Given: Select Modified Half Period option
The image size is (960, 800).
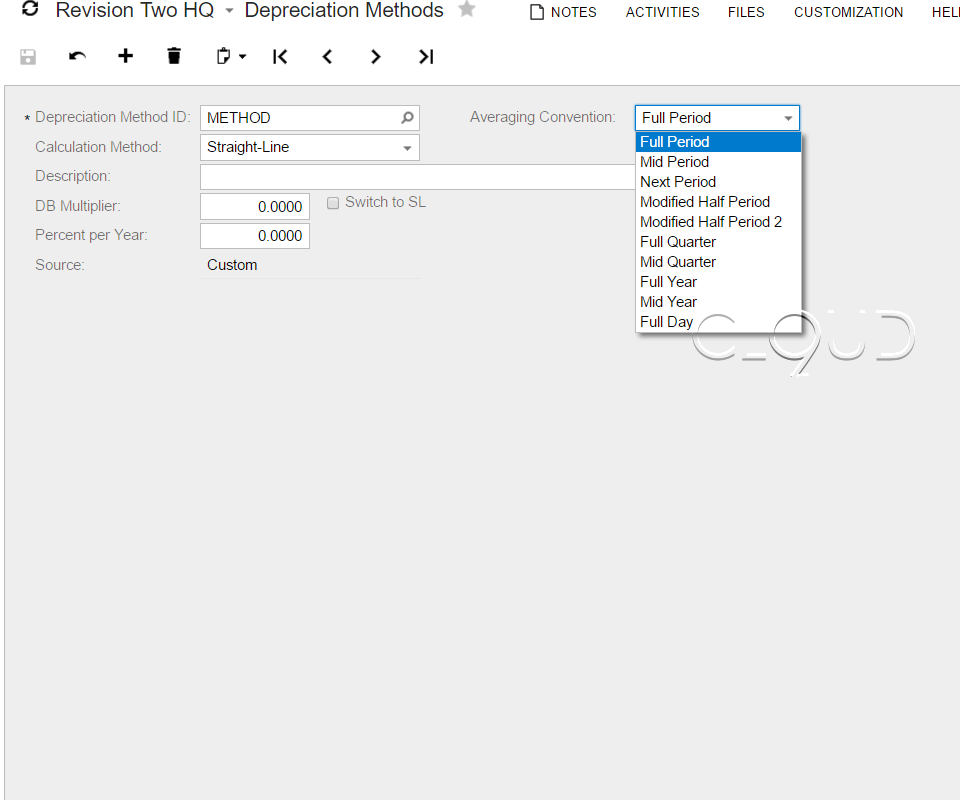Looking at the screenshot, I should point(718,202).
